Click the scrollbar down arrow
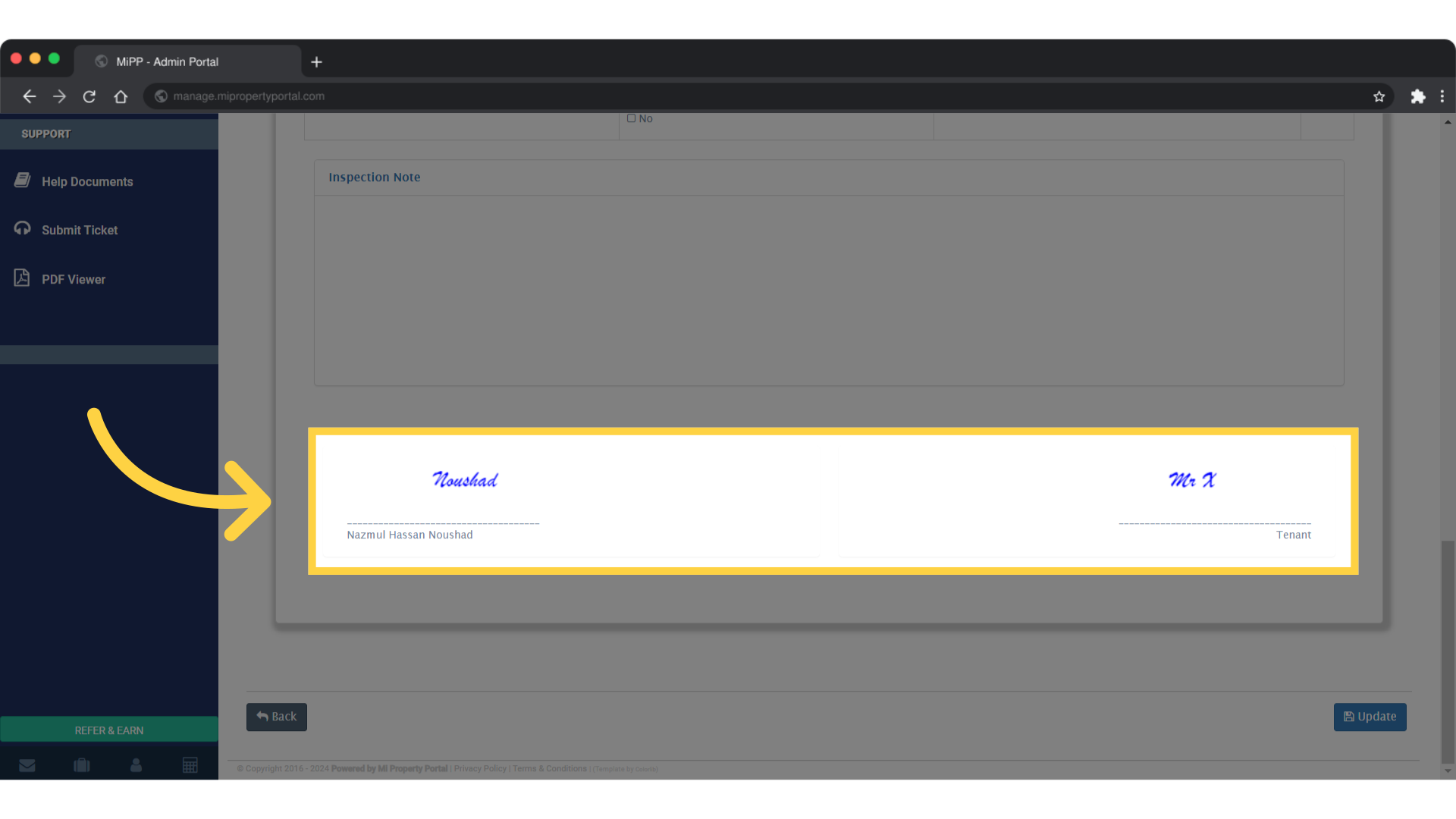Image resolution: width=1456 pixels, height=819 pixels. pyautogui.click(x=1448, y=772)
